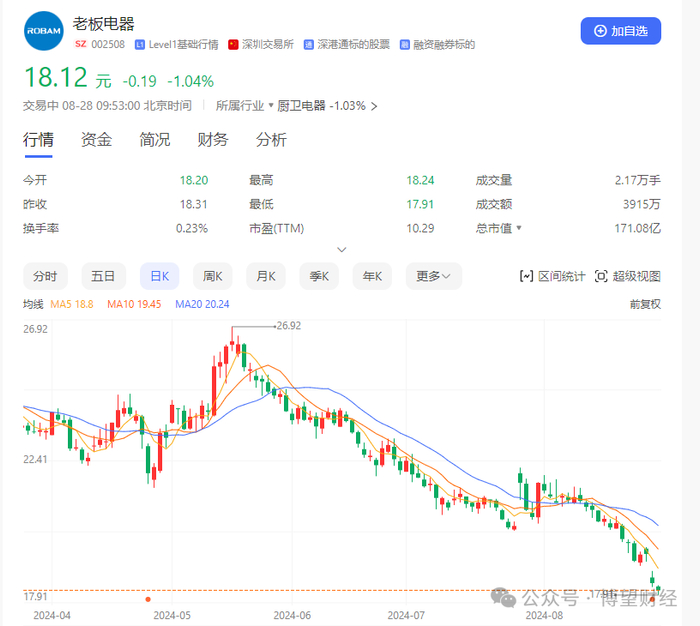
Task: Click the SZ exchange badge icon
Action: [x=80, y=44]
